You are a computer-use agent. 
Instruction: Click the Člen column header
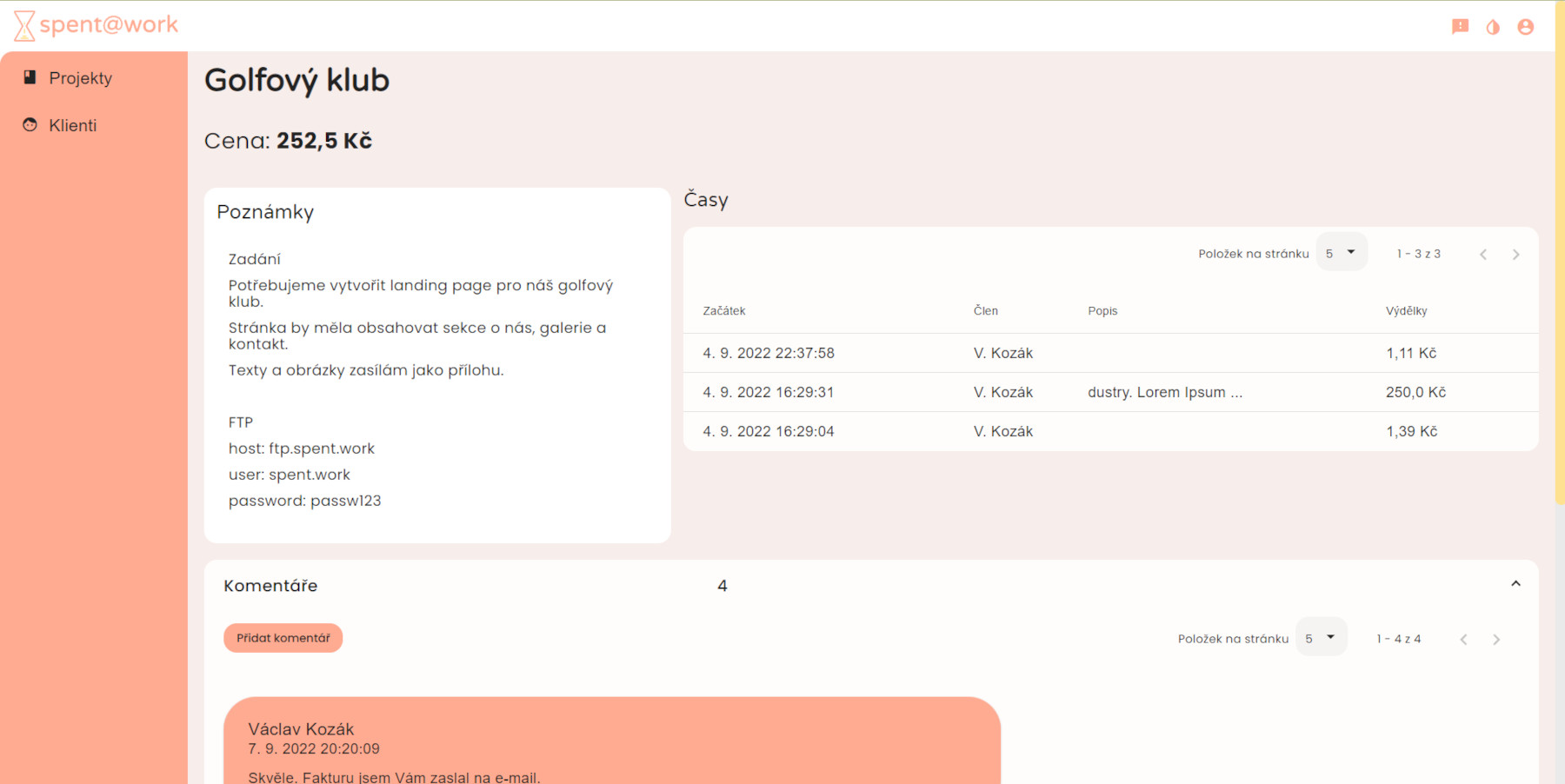coord(986,311)
